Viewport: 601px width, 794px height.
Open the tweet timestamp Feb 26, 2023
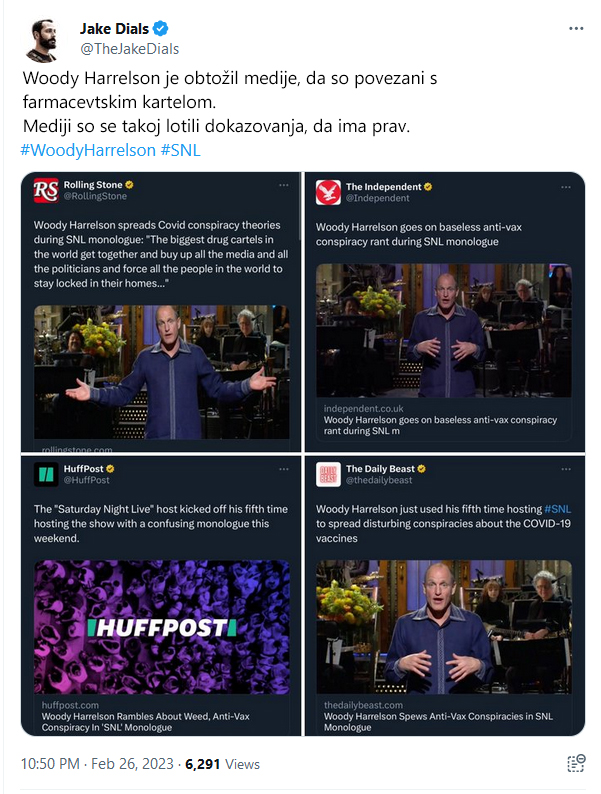(132, 764)
